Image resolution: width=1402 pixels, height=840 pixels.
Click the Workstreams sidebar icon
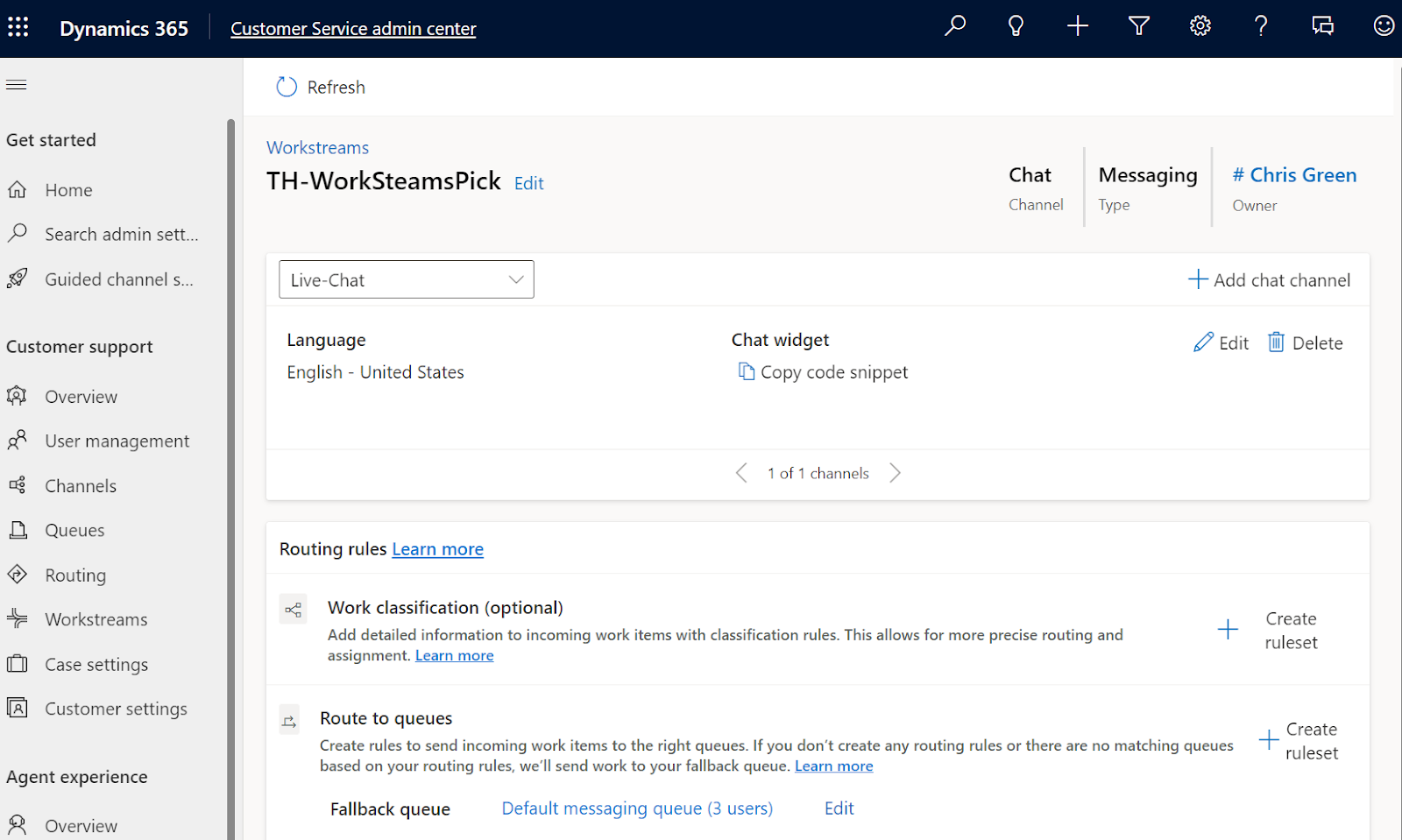pyautogui.click(x=17, y=618)
